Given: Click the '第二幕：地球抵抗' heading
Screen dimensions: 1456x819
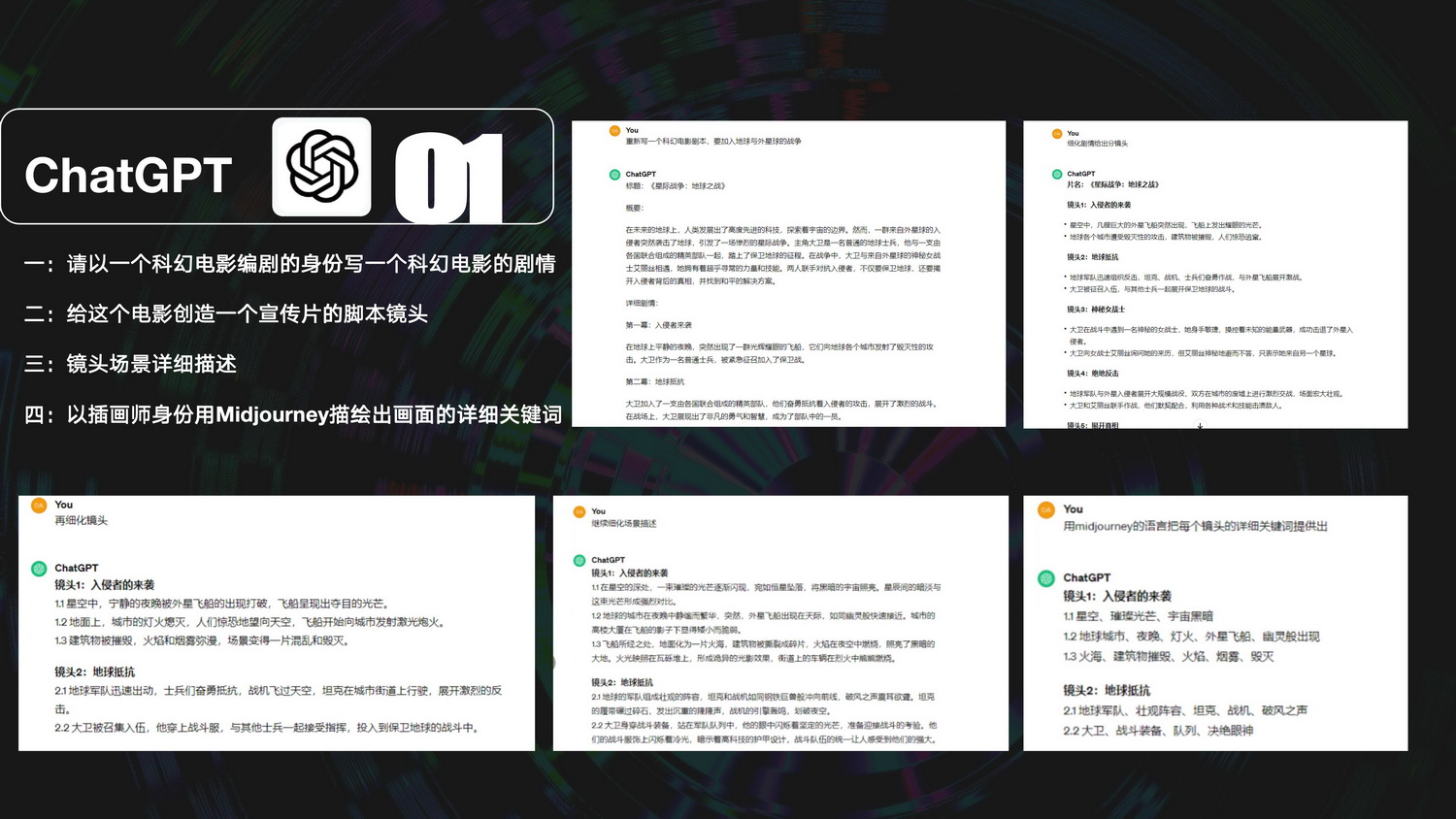Looking at the screenshot, I should tap(655, 381).
